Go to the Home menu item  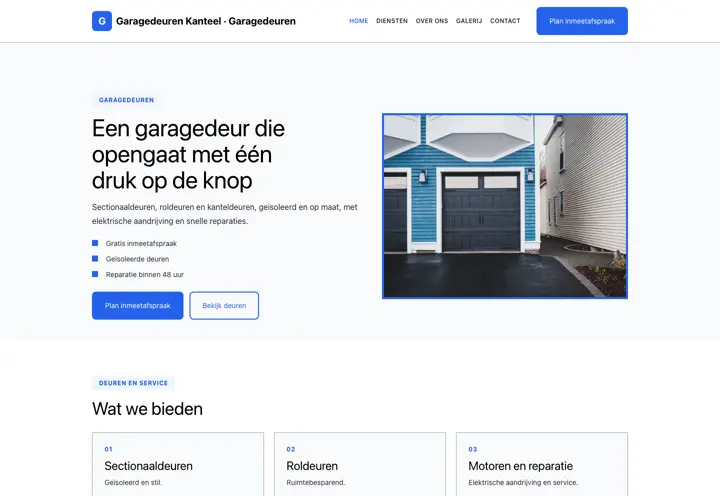pyautogui.click(x=359, y=21)
